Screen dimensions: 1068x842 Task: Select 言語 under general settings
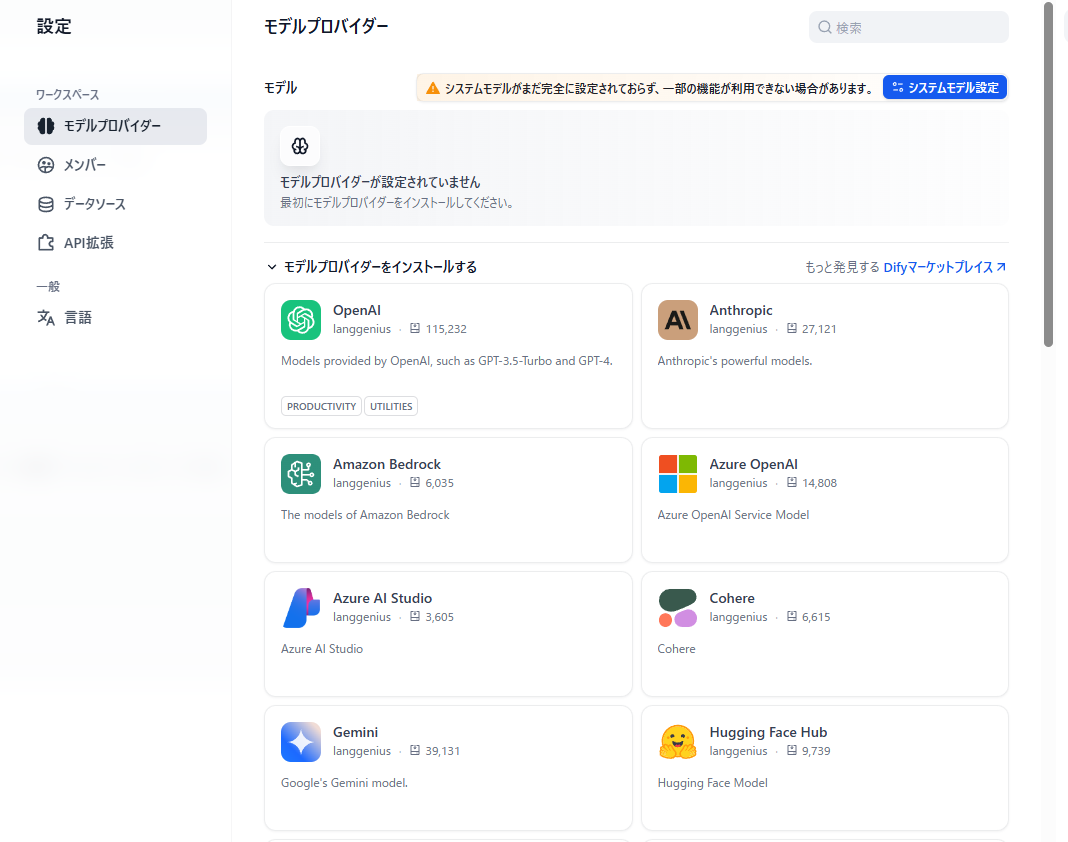(x=77, y=318)
